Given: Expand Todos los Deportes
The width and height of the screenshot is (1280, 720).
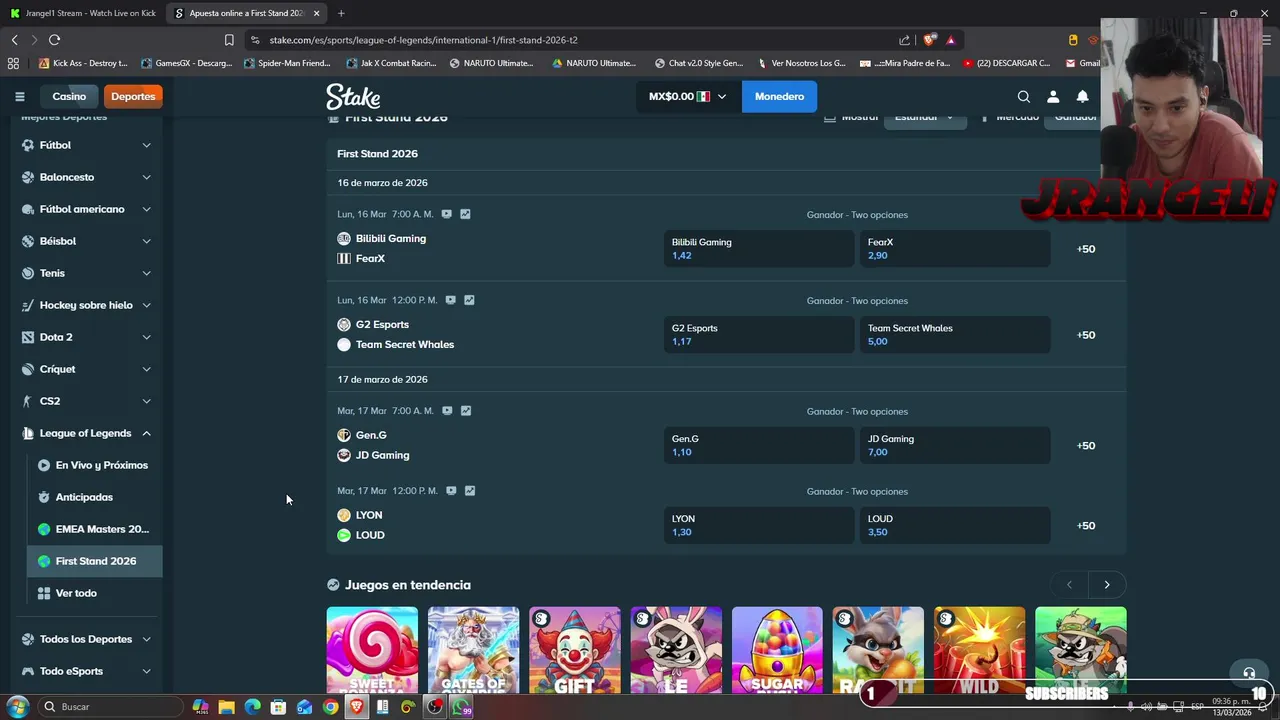Looking at the screenshot, I should (x=86, y=639).
